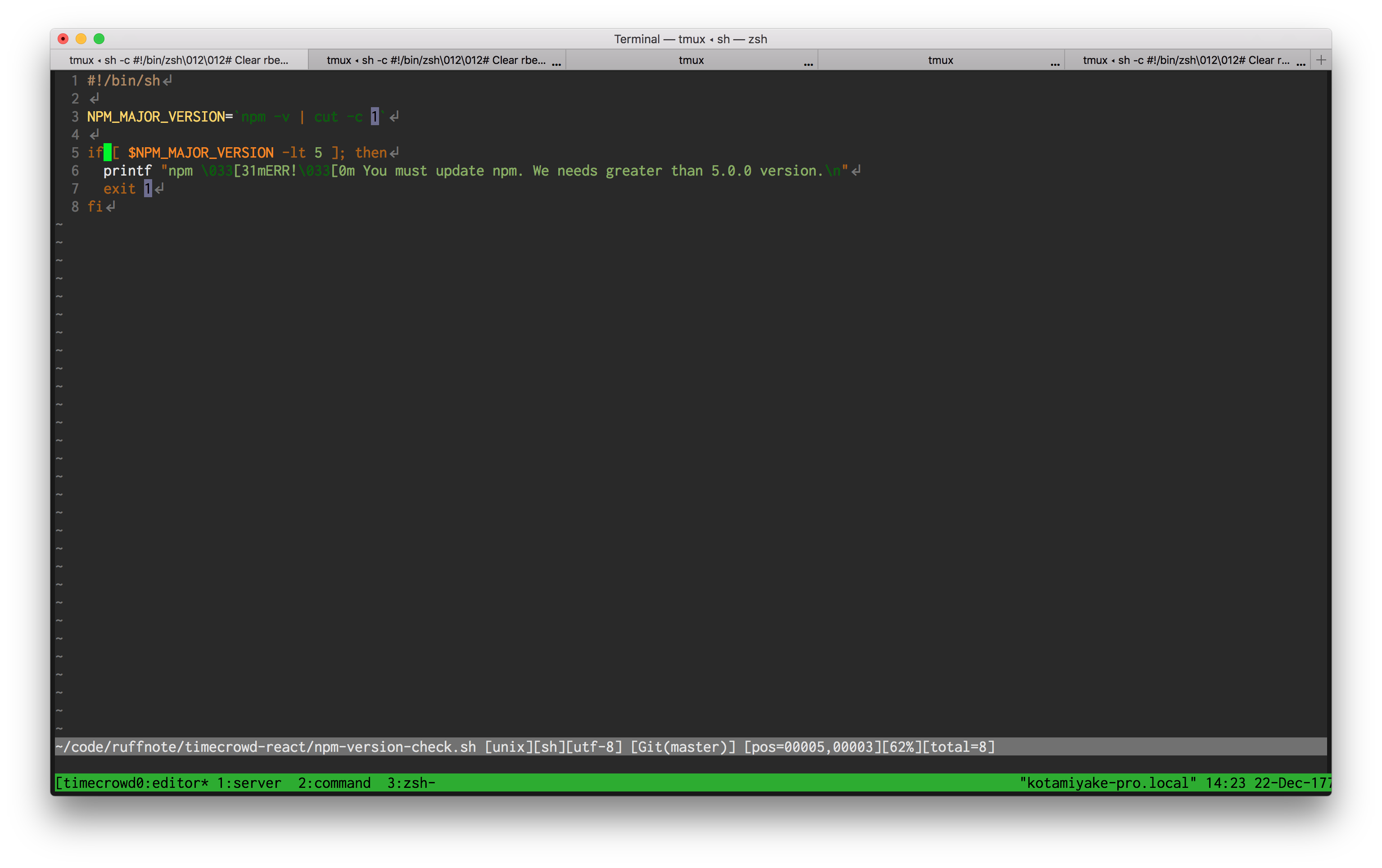Viewport: 1382px width, 868px height.
Task: Click line number 4 in the gutter
Action: [x=75, y=135]
